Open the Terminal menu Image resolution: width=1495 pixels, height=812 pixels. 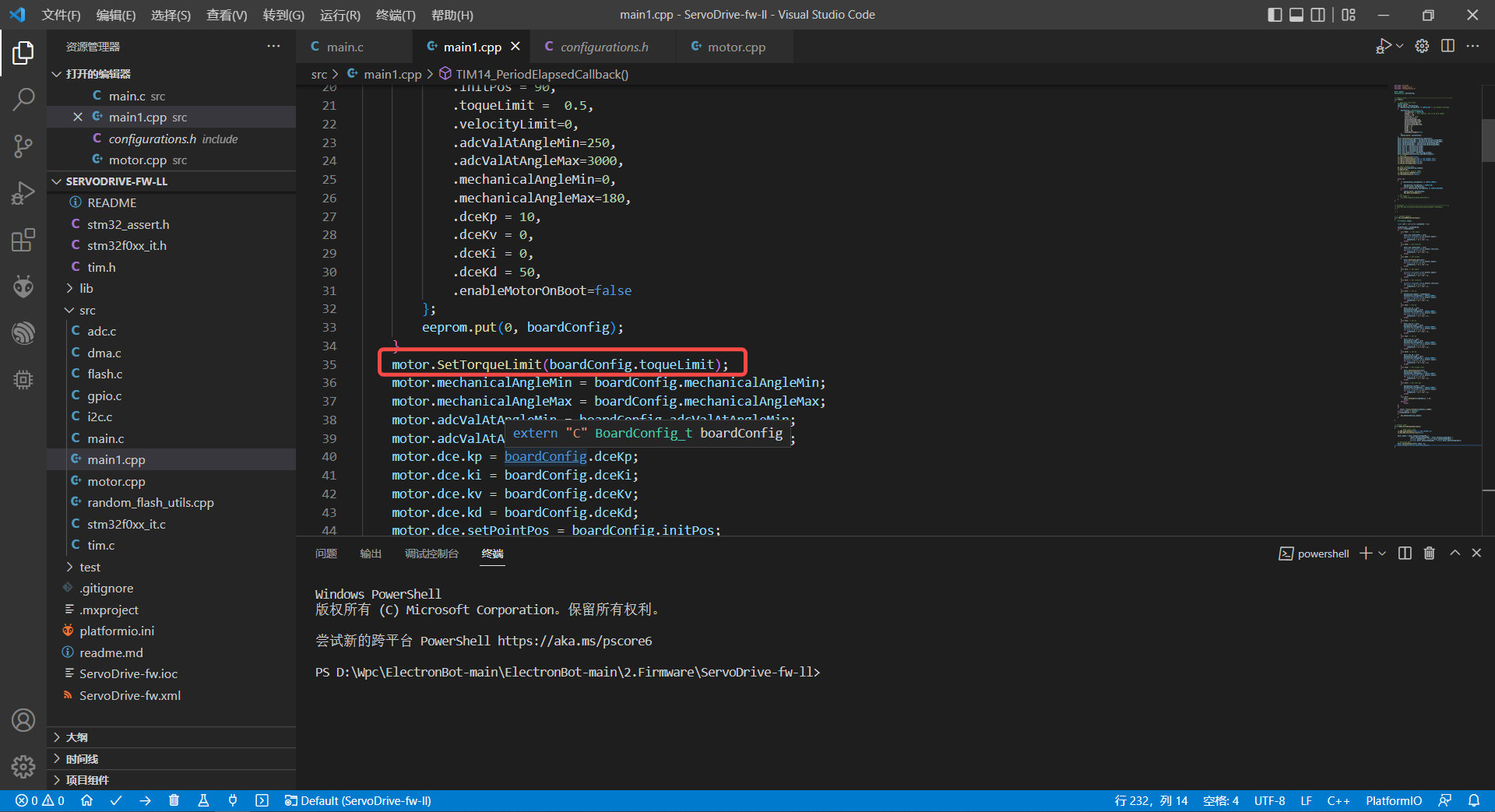tap(396, 15)
